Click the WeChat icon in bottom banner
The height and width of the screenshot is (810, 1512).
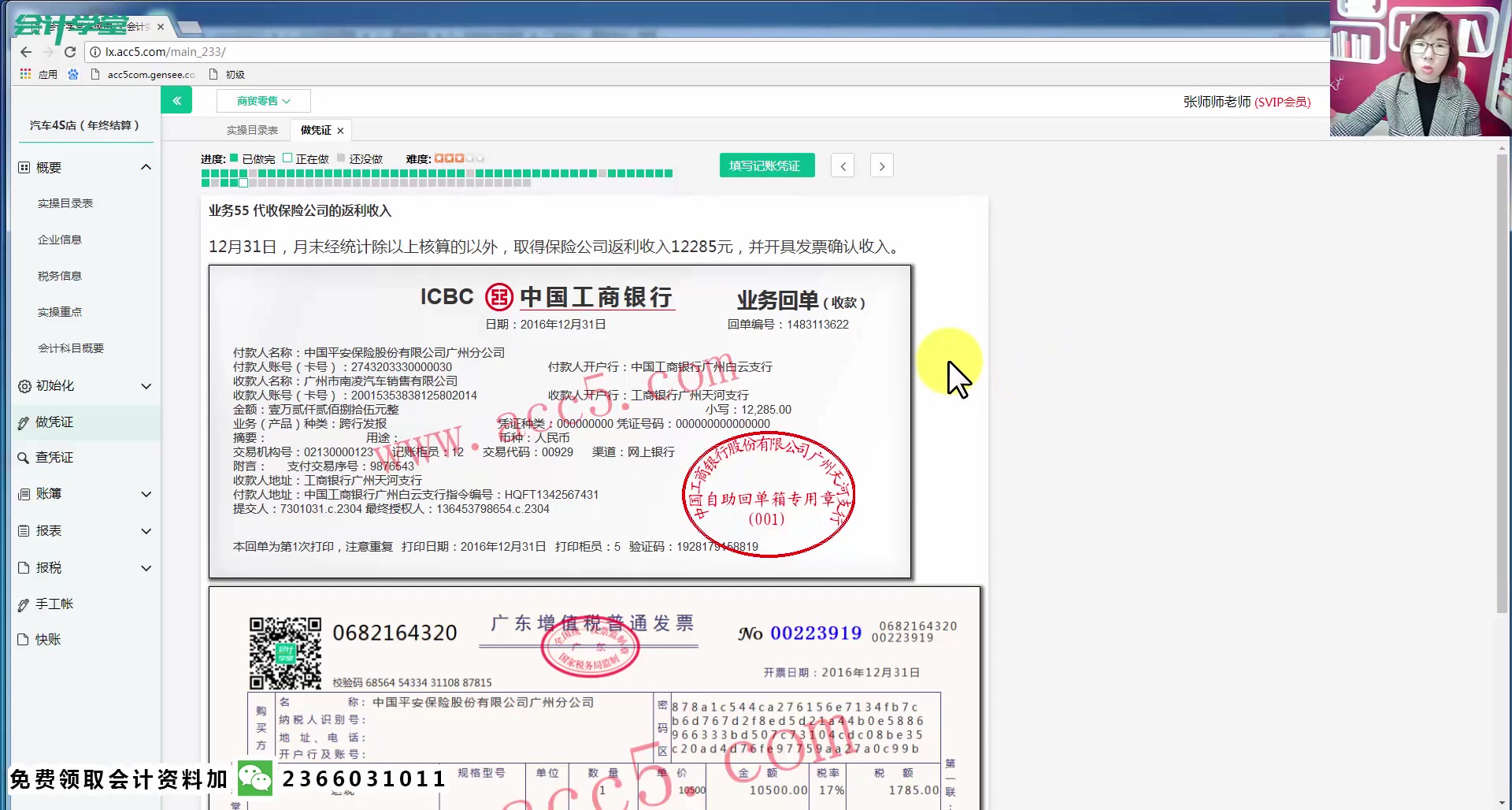(x=255, y=778)
